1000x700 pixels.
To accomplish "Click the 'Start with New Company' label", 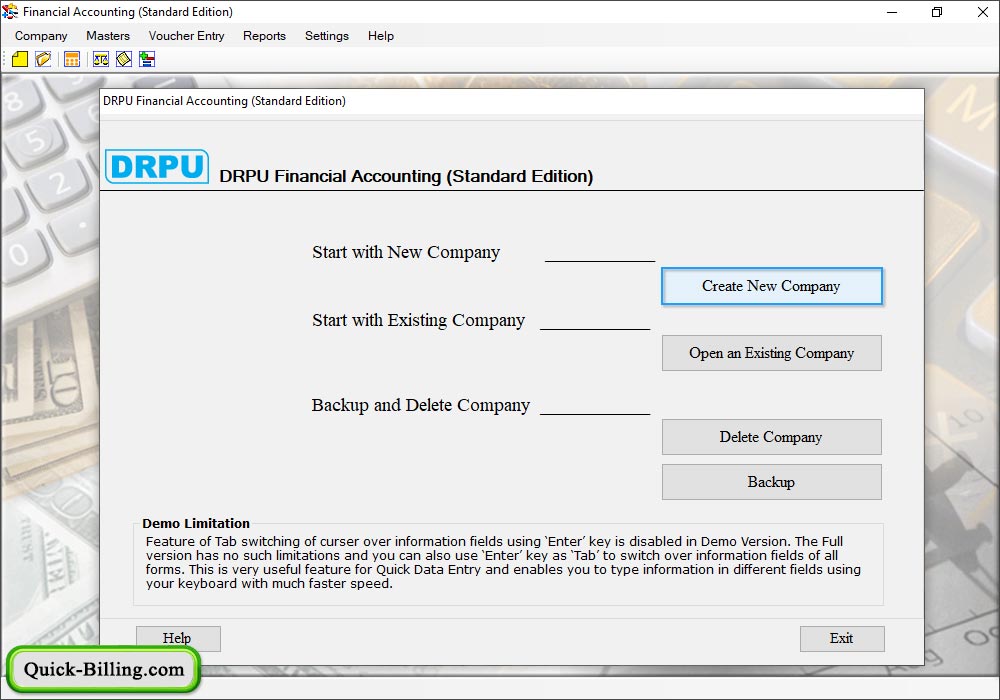I will (406, 252).
